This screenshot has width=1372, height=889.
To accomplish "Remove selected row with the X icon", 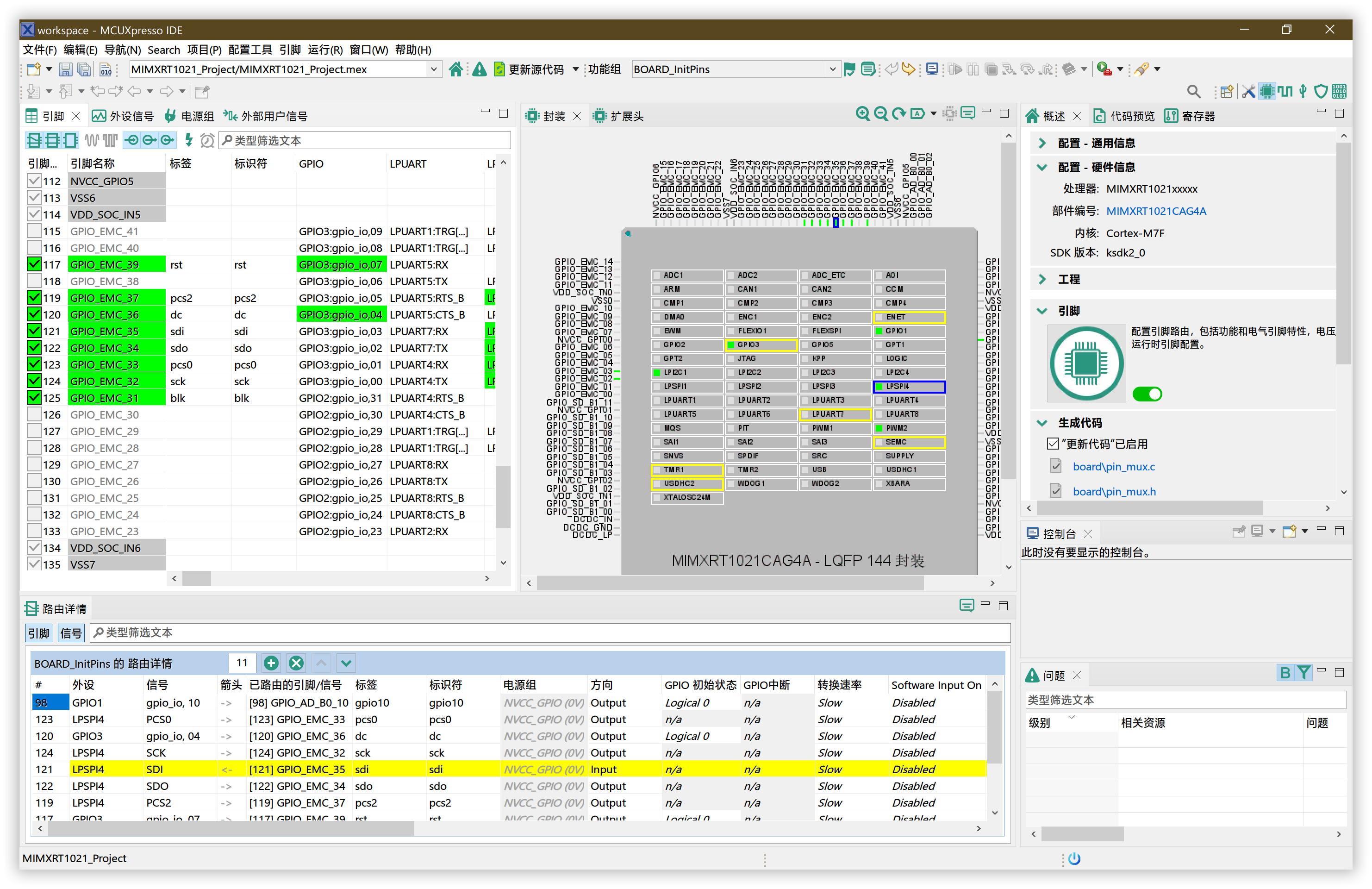I will tap(296, 663).
